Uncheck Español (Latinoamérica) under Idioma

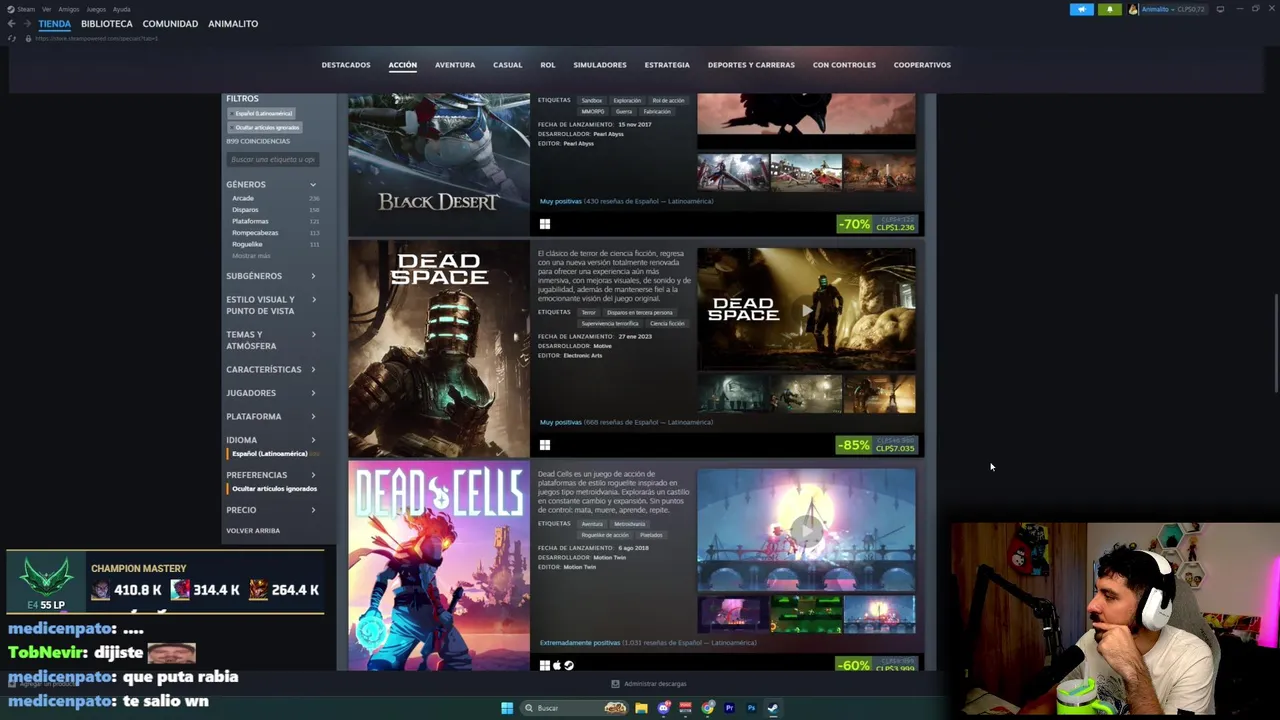click(269, 454)
